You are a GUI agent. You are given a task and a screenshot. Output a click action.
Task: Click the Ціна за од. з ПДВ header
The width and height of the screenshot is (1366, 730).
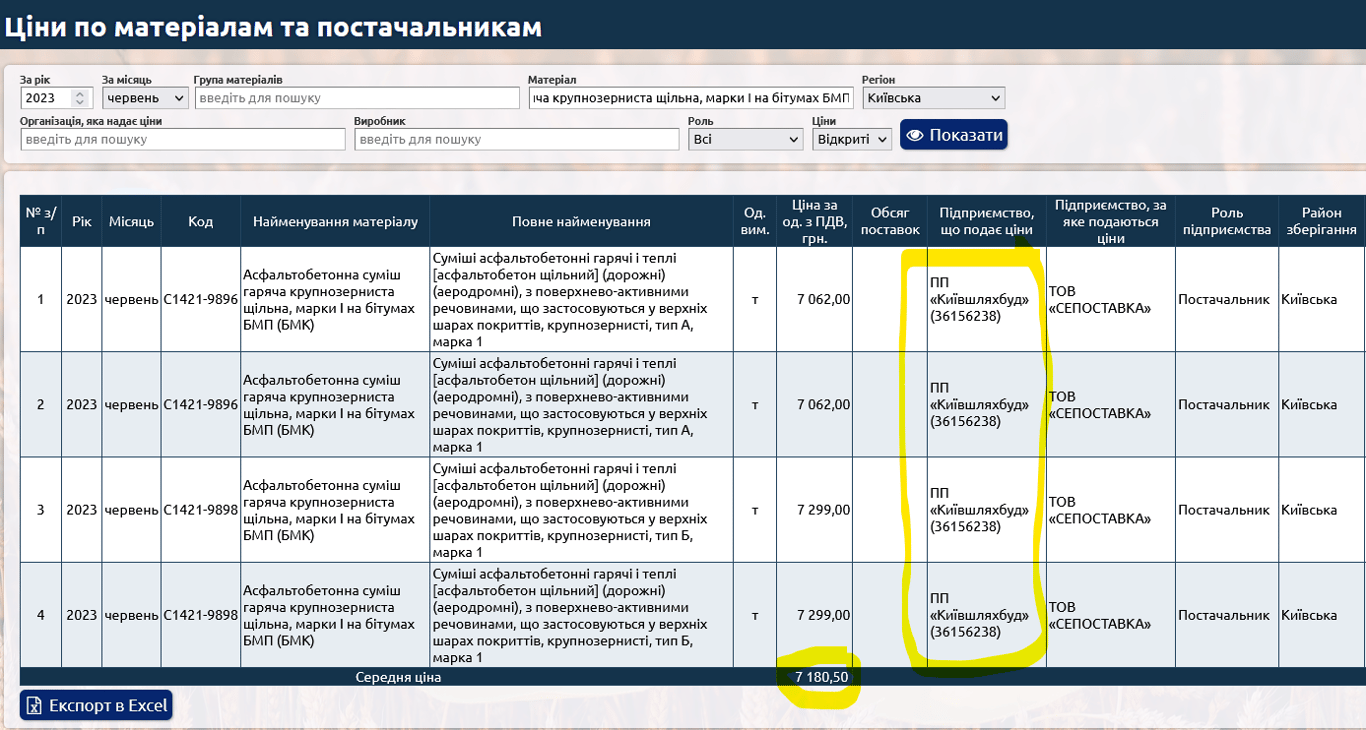click(813, 221)
